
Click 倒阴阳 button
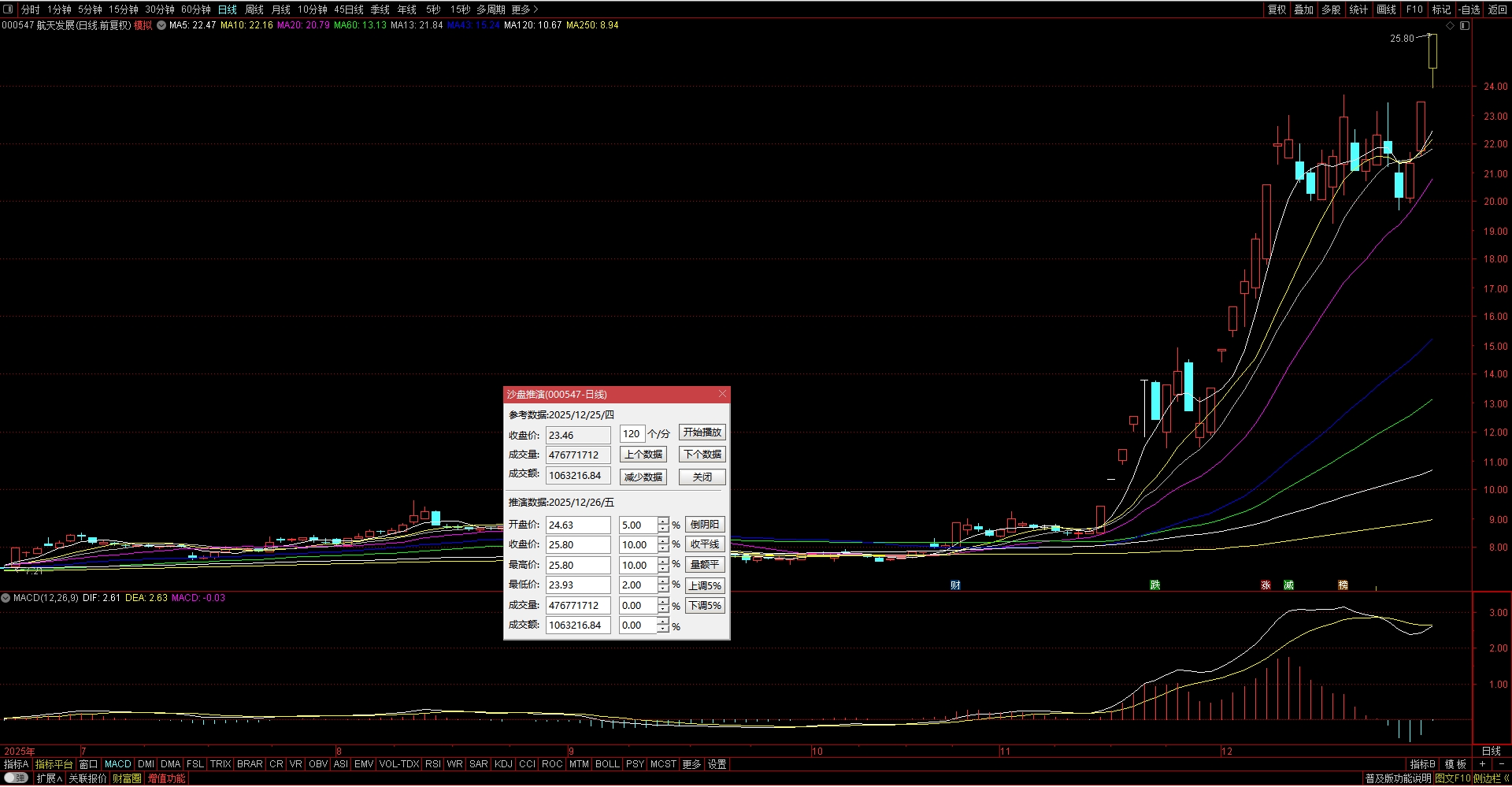pos(705,525)
